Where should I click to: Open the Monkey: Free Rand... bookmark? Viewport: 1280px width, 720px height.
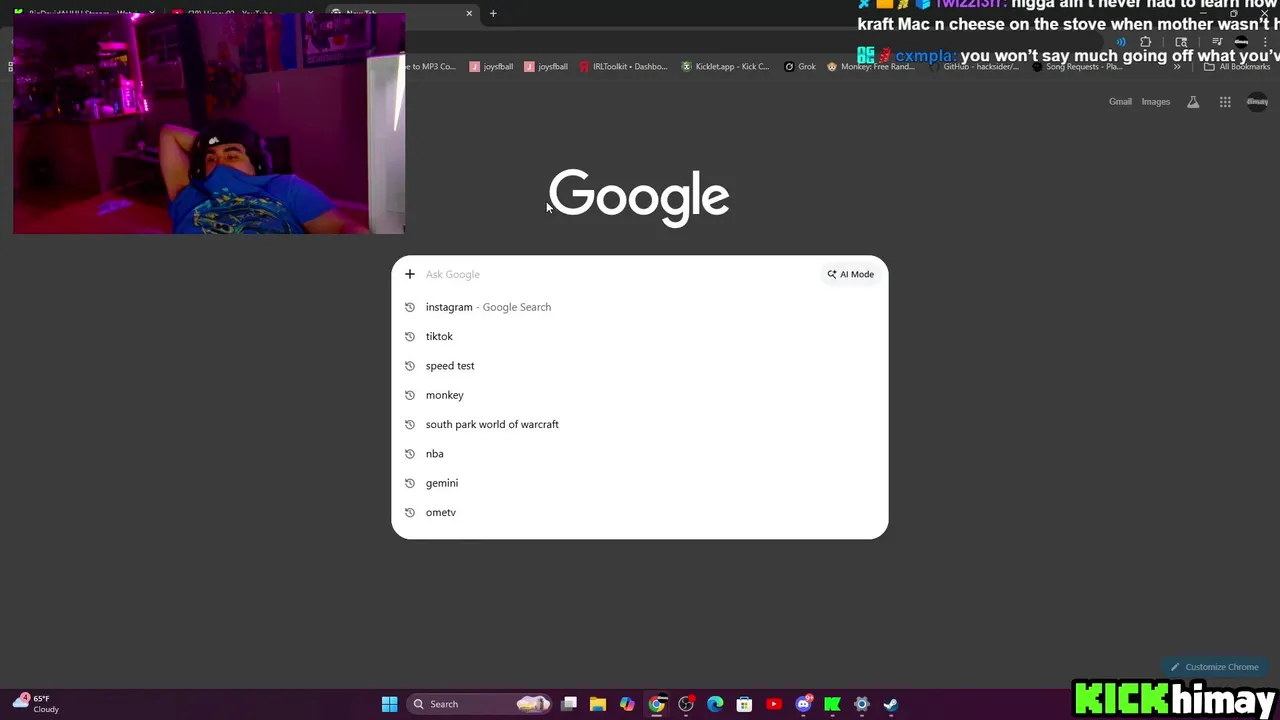coord(871,67)
